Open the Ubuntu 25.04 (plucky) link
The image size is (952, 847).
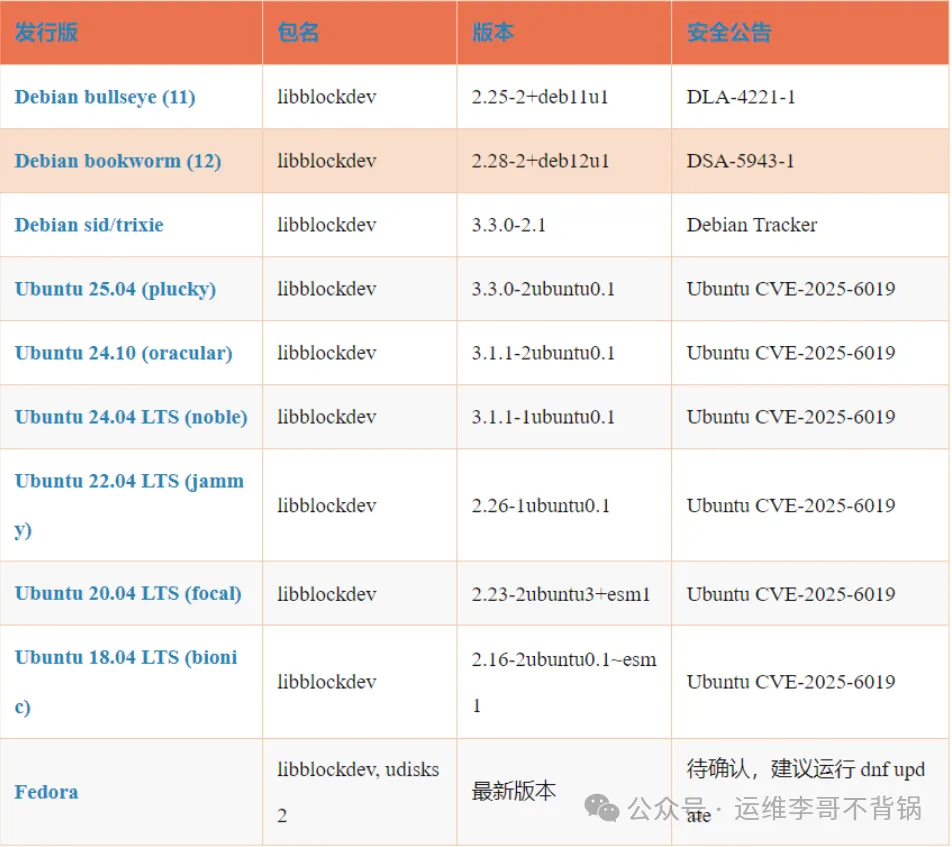tap(115, 289)
